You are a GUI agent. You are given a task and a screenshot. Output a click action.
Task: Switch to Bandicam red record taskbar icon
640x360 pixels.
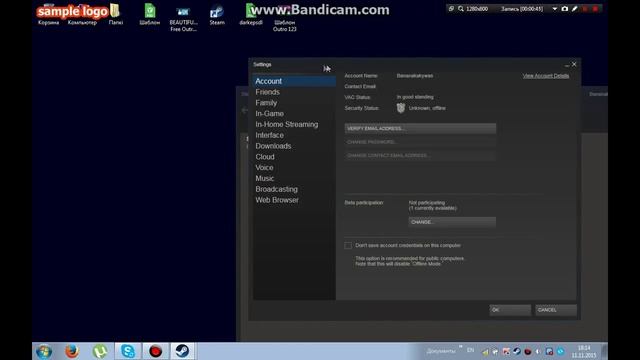[155, 351]
